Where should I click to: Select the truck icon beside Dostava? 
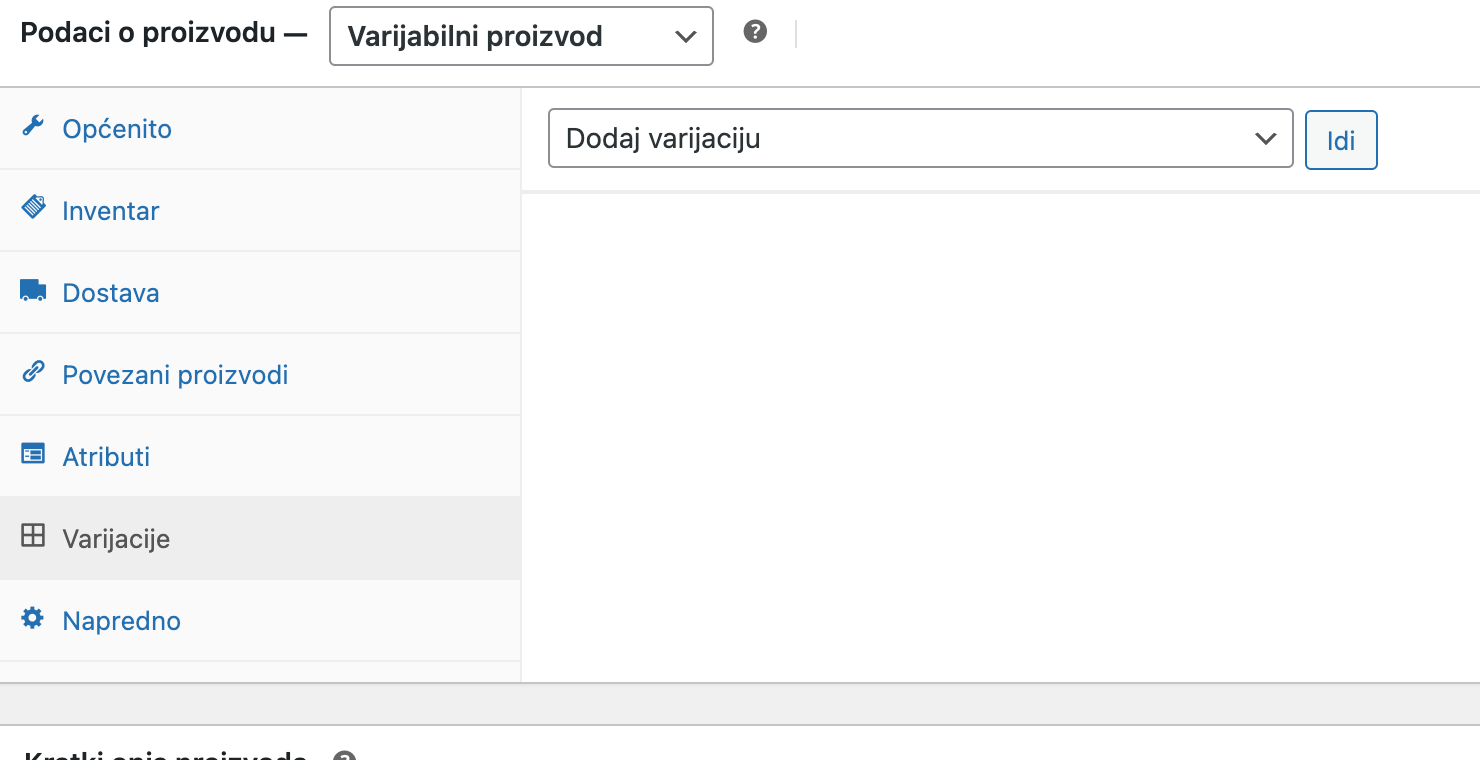[x=33, y=289]
